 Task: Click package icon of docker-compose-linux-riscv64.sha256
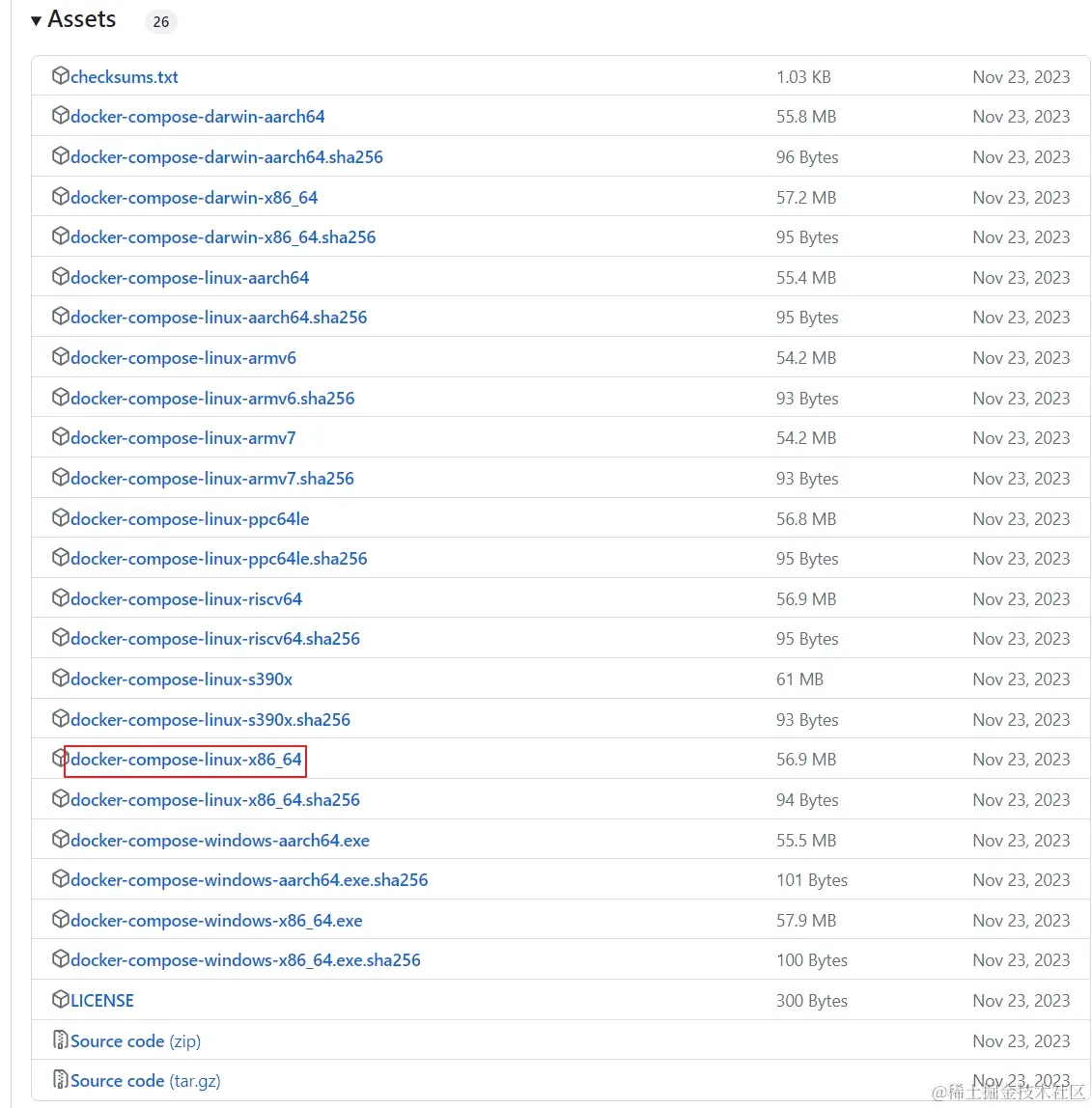61,637
